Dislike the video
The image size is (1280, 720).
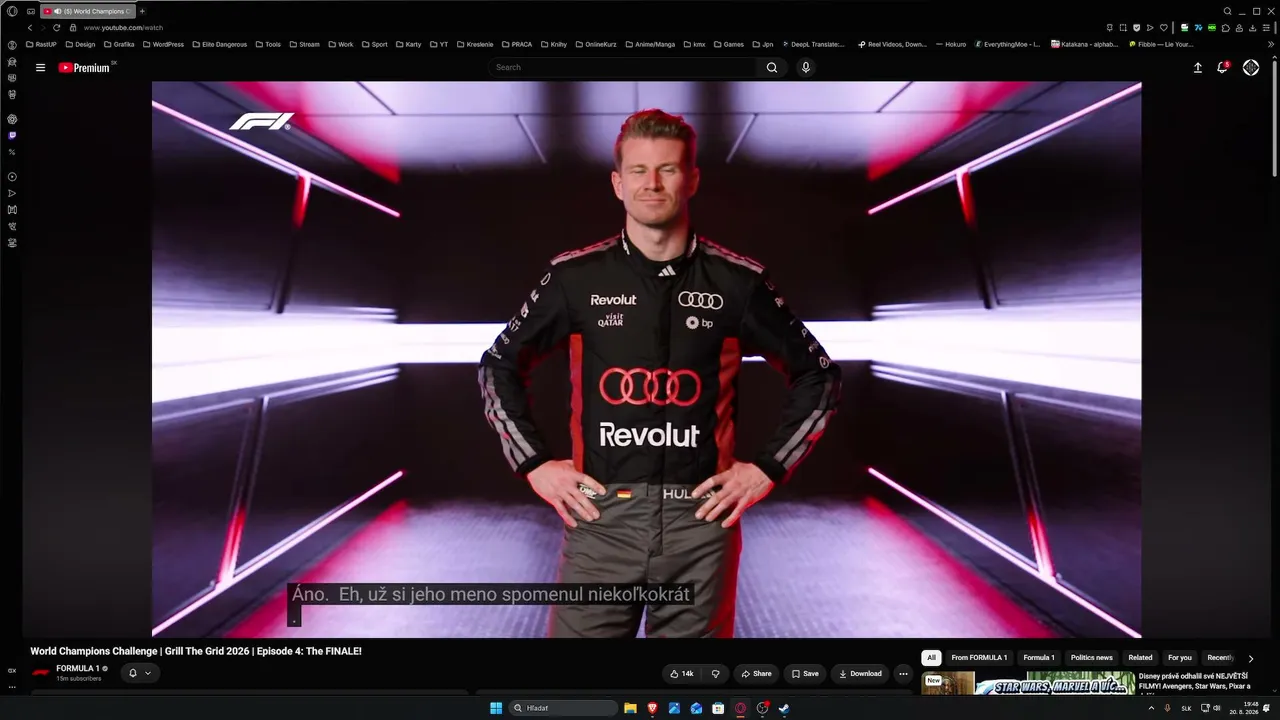point(715,674)
